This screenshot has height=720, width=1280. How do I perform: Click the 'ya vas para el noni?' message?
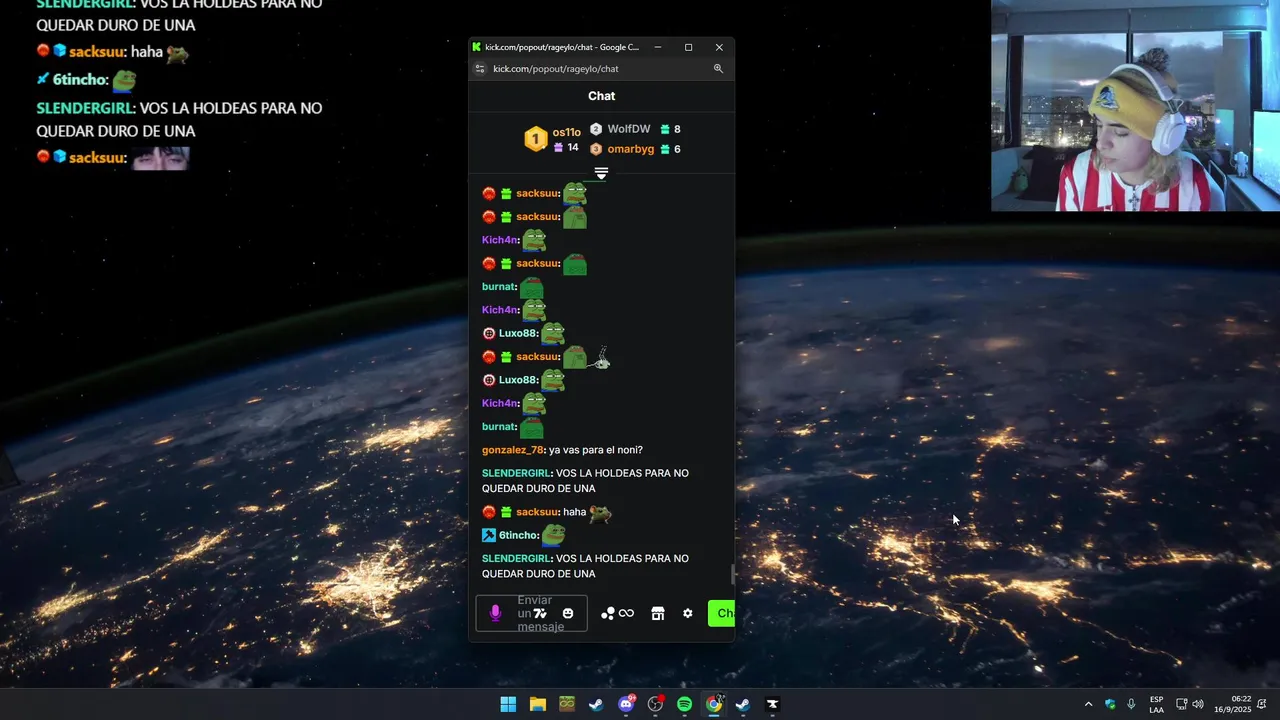(596, 450)
